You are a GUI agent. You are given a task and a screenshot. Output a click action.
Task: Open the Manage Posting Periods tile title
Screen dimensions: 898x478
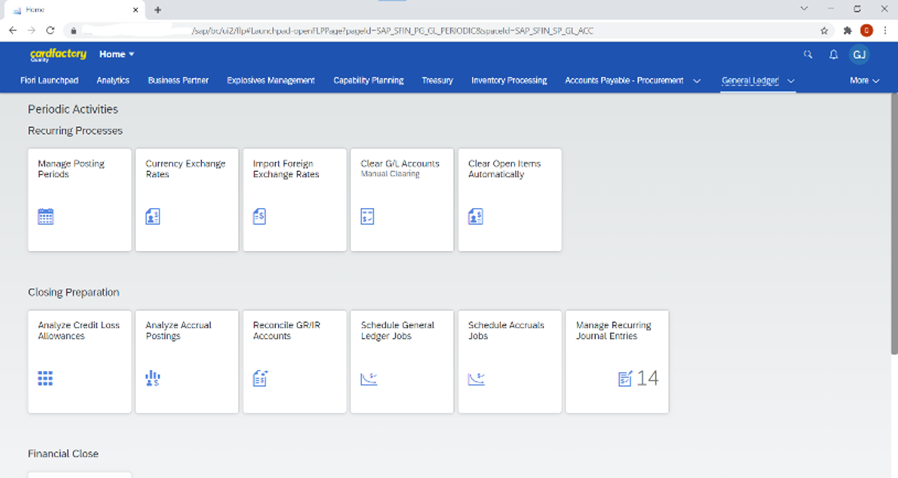point(71,169)
